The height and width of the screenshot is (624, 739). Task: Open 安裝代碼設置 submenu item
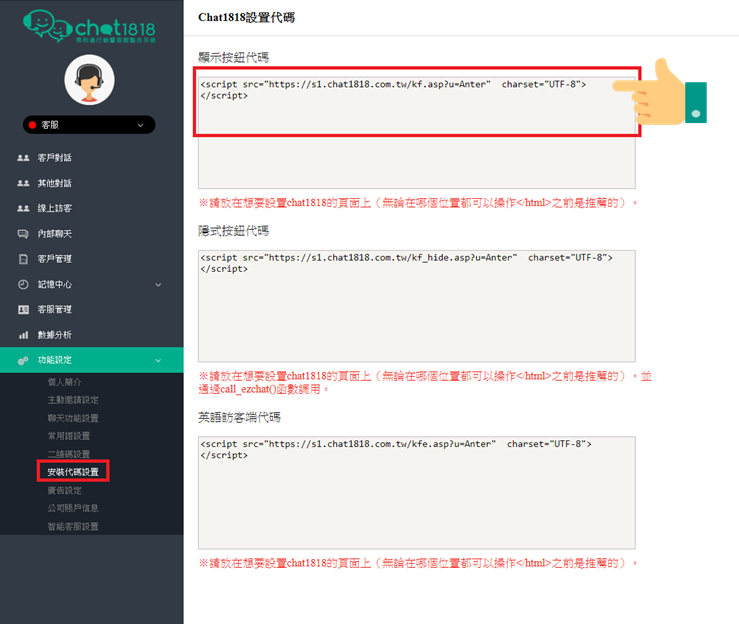(73, 472)
